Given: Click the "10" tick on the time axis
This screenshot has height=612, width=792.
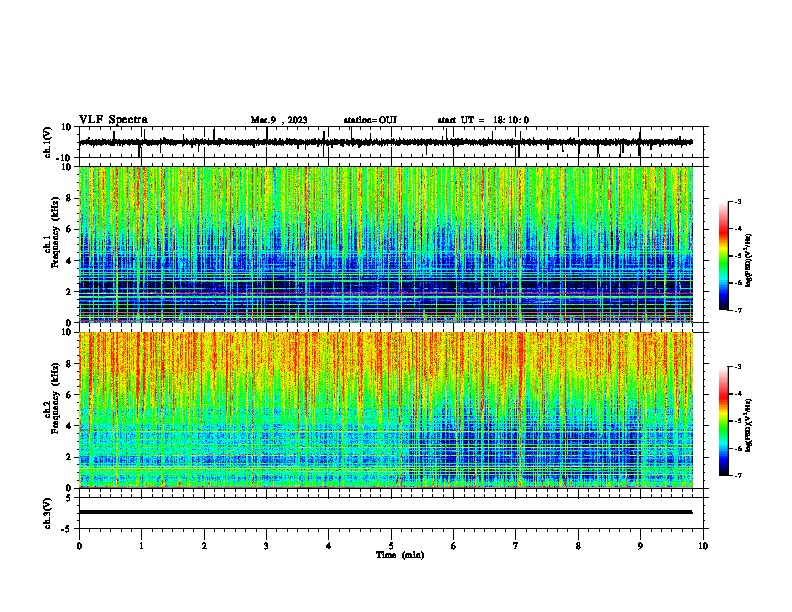Looking at the screenshot, I should coord(703,546).
